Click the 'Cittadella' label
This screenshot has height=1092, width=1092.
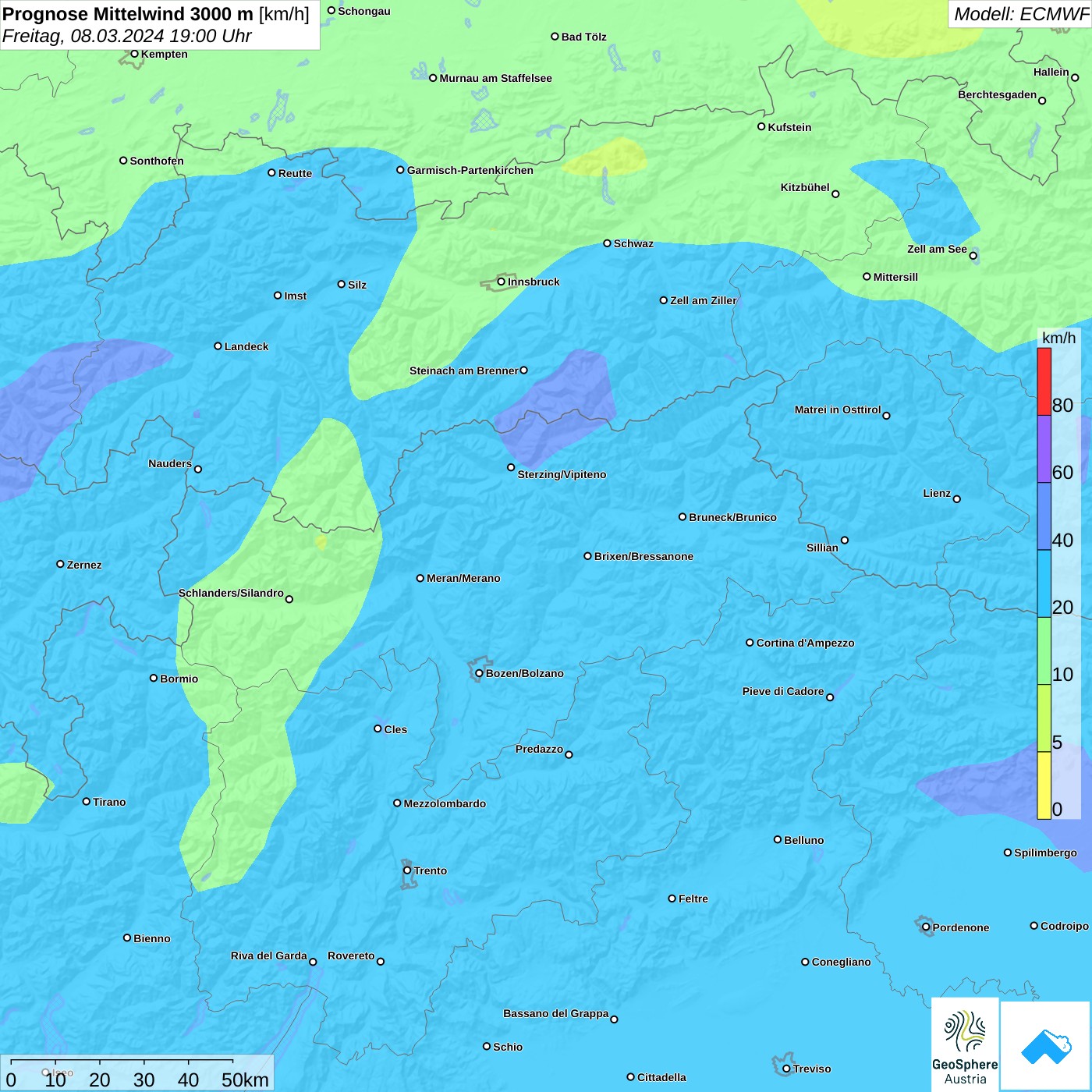661,1077
